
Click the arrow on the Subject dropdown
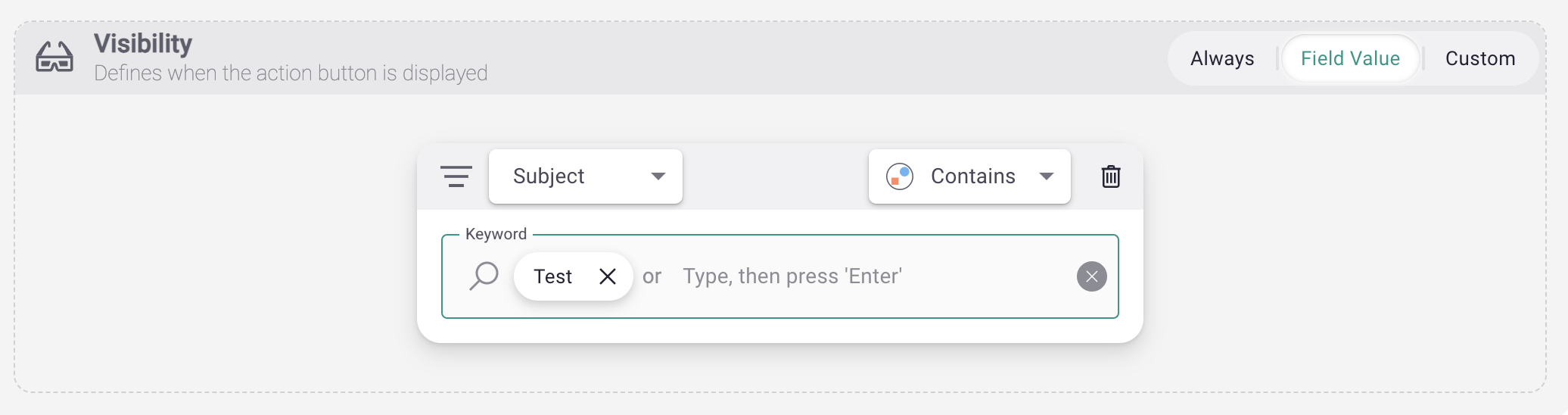(658, 176)
